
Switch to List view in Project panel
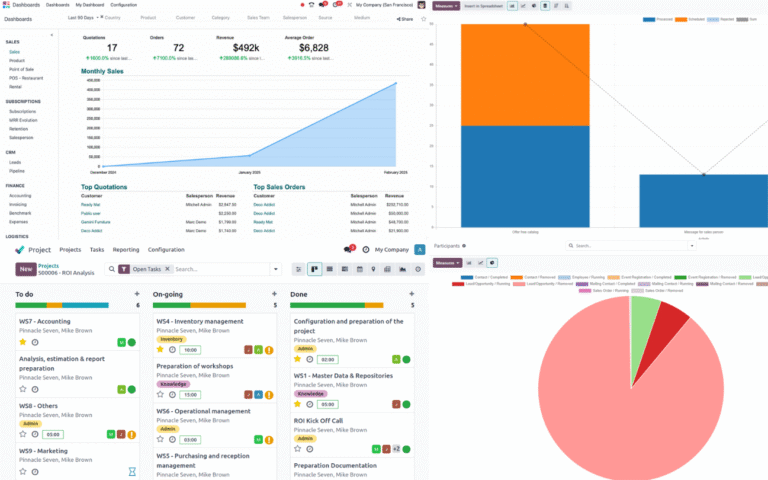click(330, 269)
